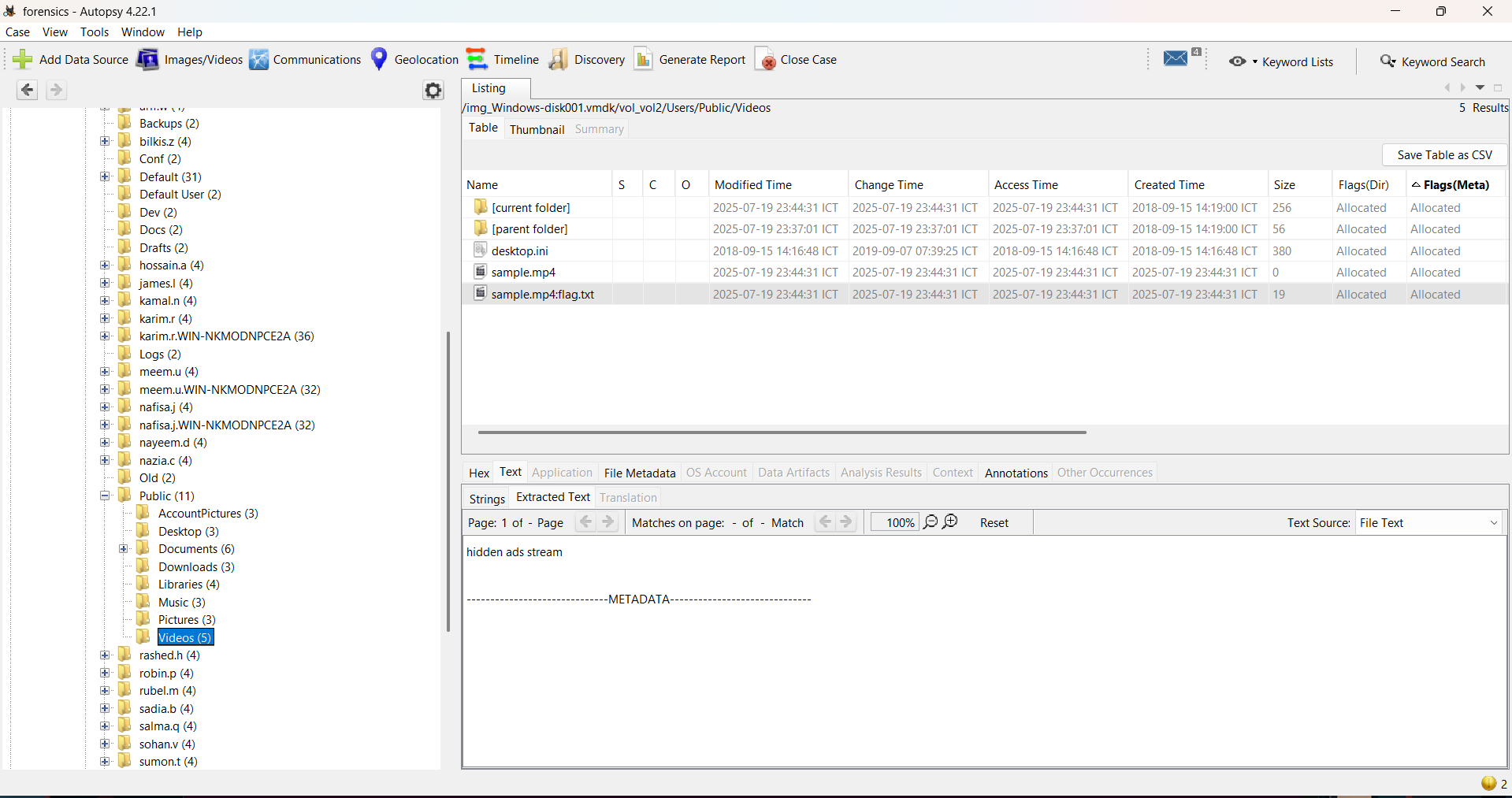Zoom in extracted text with magnifier plus
1512x798 pixels.
[x=950, y=522]
